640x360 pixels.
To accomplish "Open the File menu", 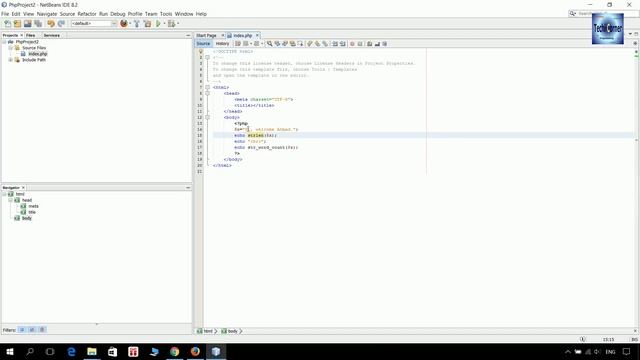I will click(5, 14).
